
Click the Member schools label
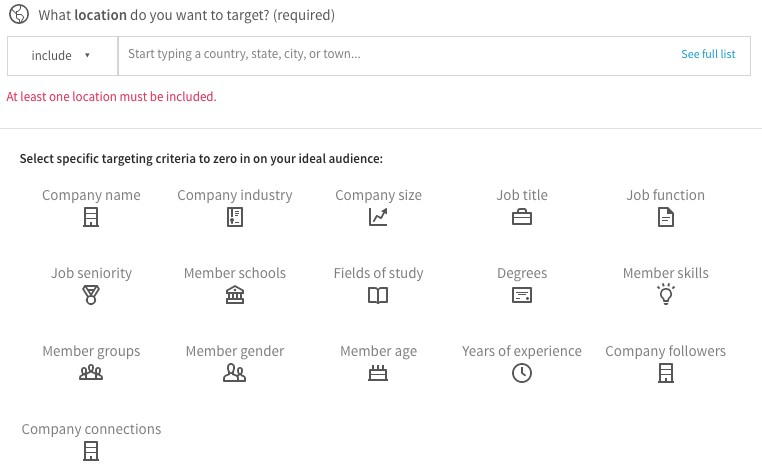(235, 273)
